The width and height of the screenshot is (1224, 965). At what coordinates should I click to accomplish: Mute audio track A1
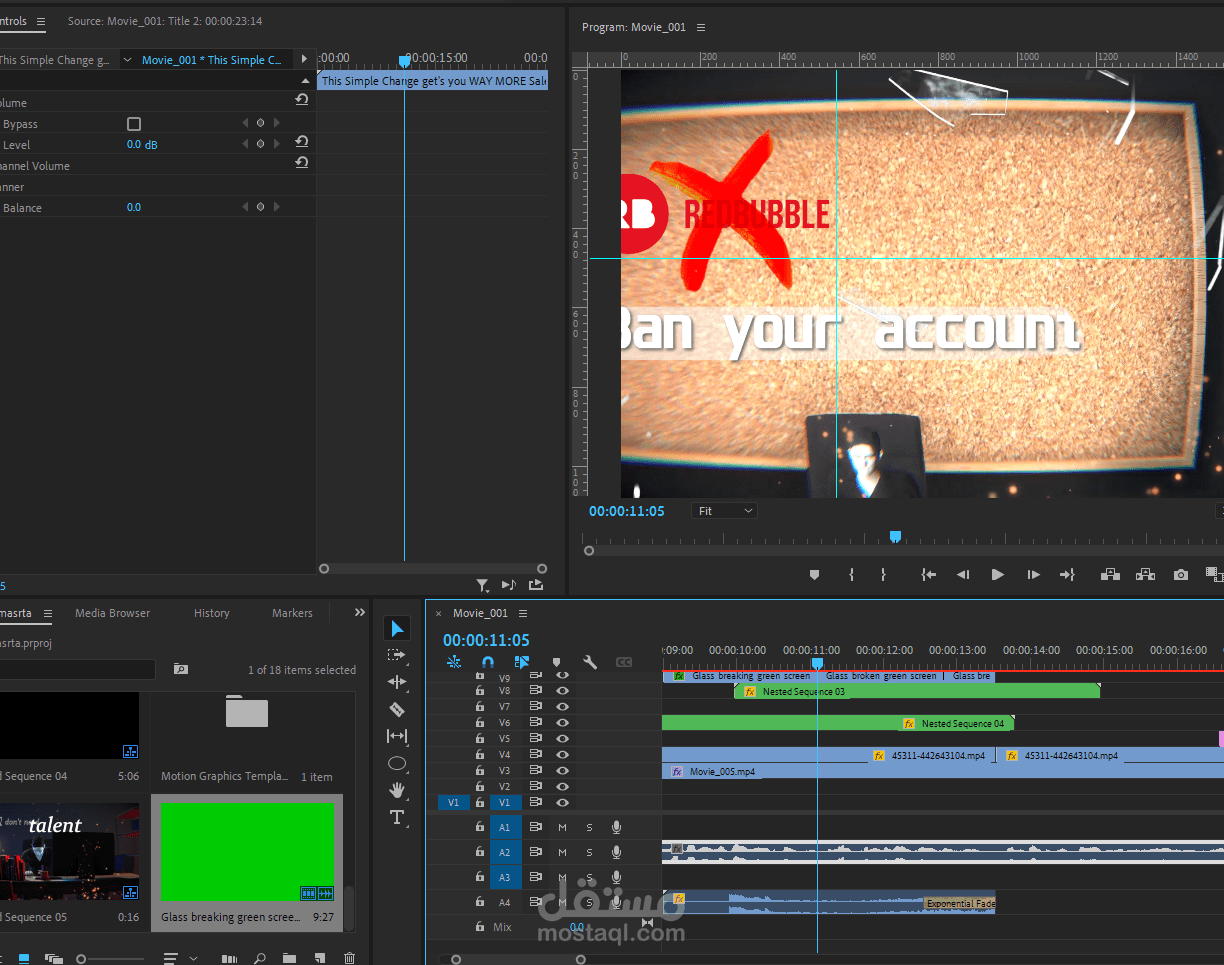coord(562,827)
